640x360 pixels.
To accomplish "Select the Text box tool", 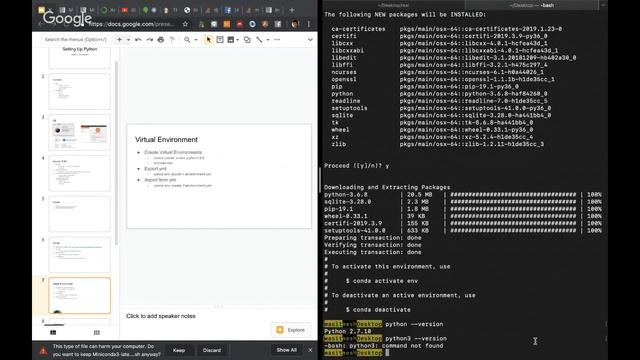I will point(220,40).
